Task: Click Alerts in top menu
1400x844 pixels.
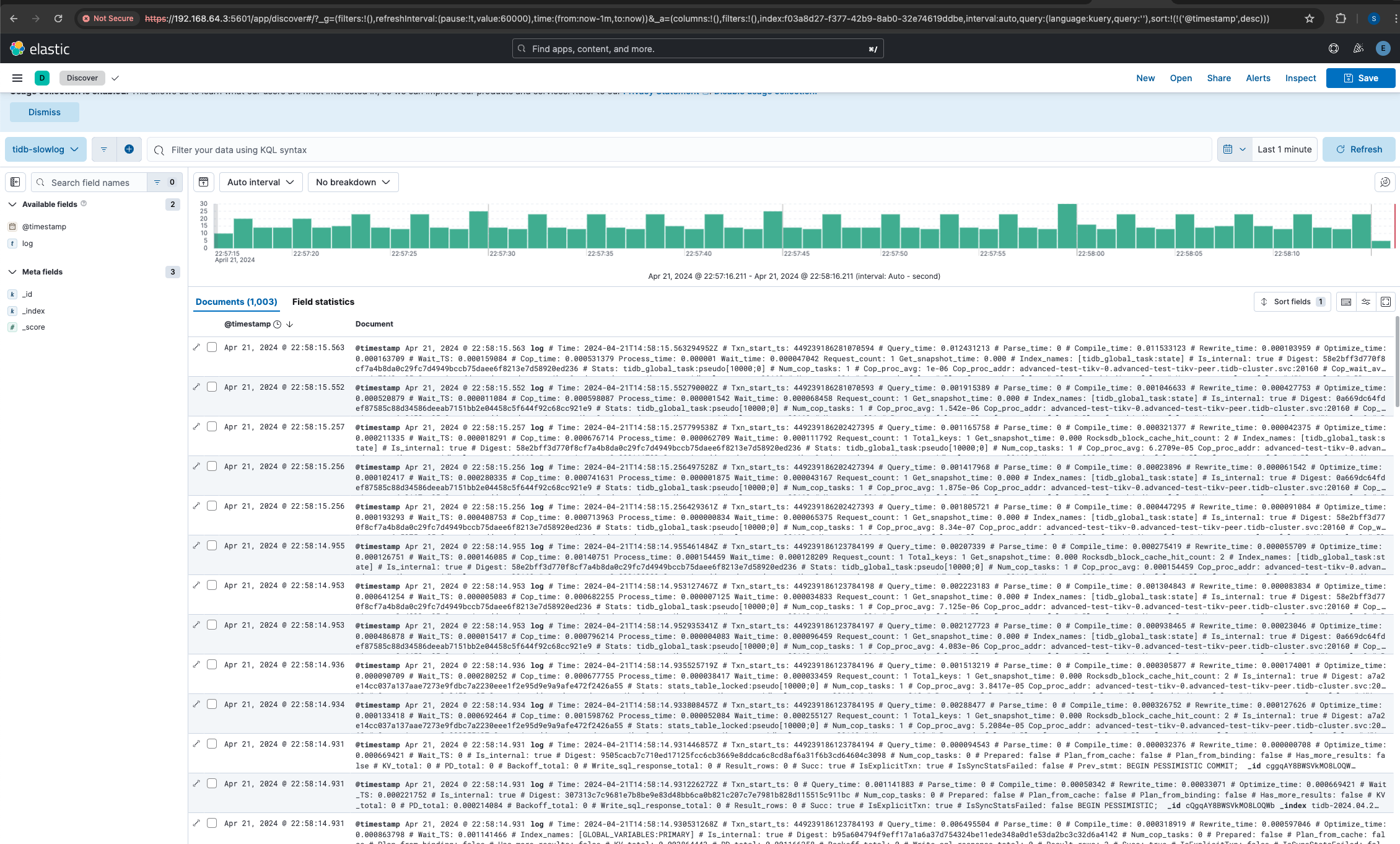Action: (1258, 78)
